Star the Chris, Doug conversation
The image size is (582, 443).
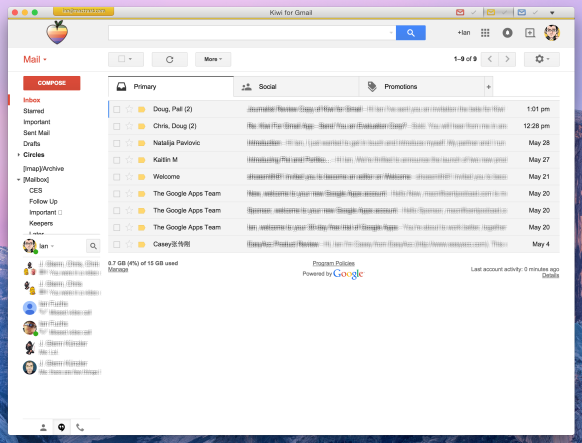coord(129,126)
